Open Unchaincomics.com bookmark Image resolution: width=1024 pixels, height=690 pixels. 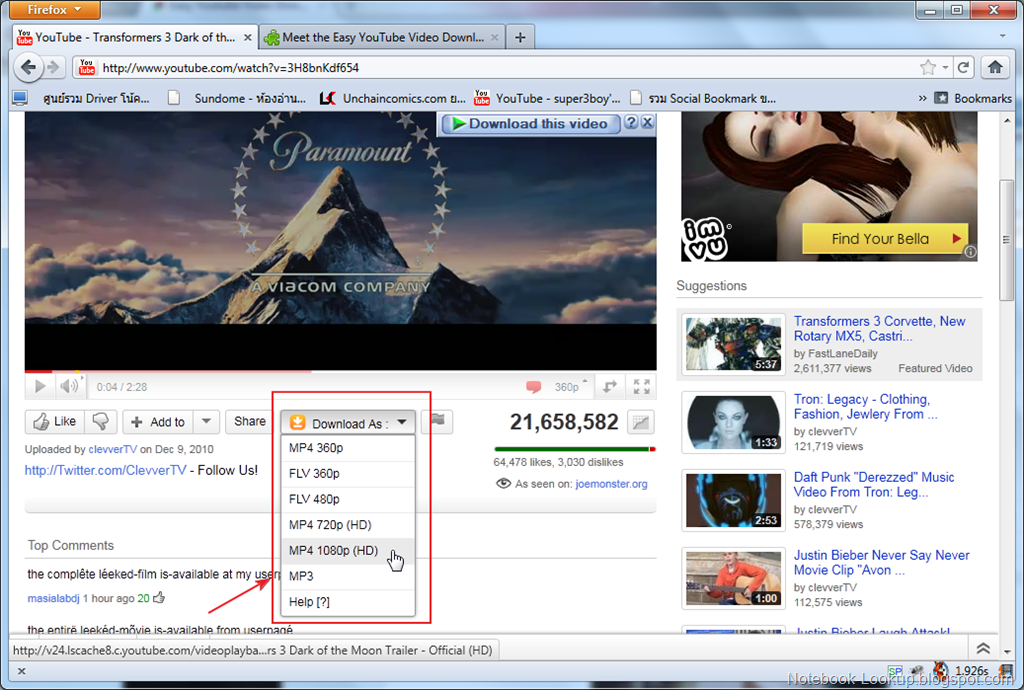(392, 98)
